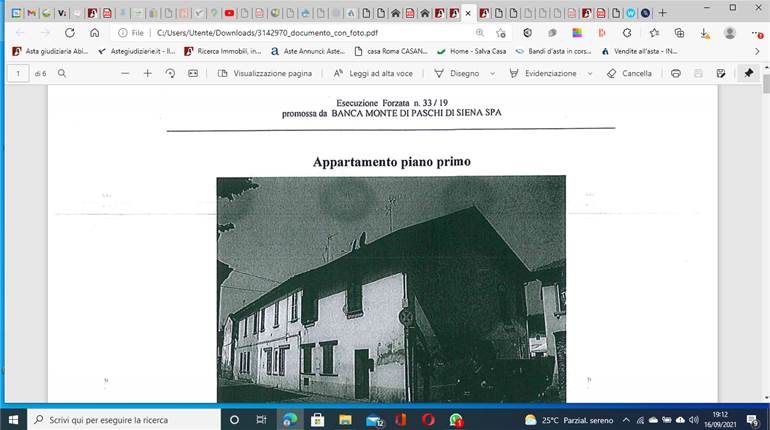This screenshot has width=770, height=430.
Task: Open the Bandi d'asta in cors... bookmark
Action: pos(553,51)
